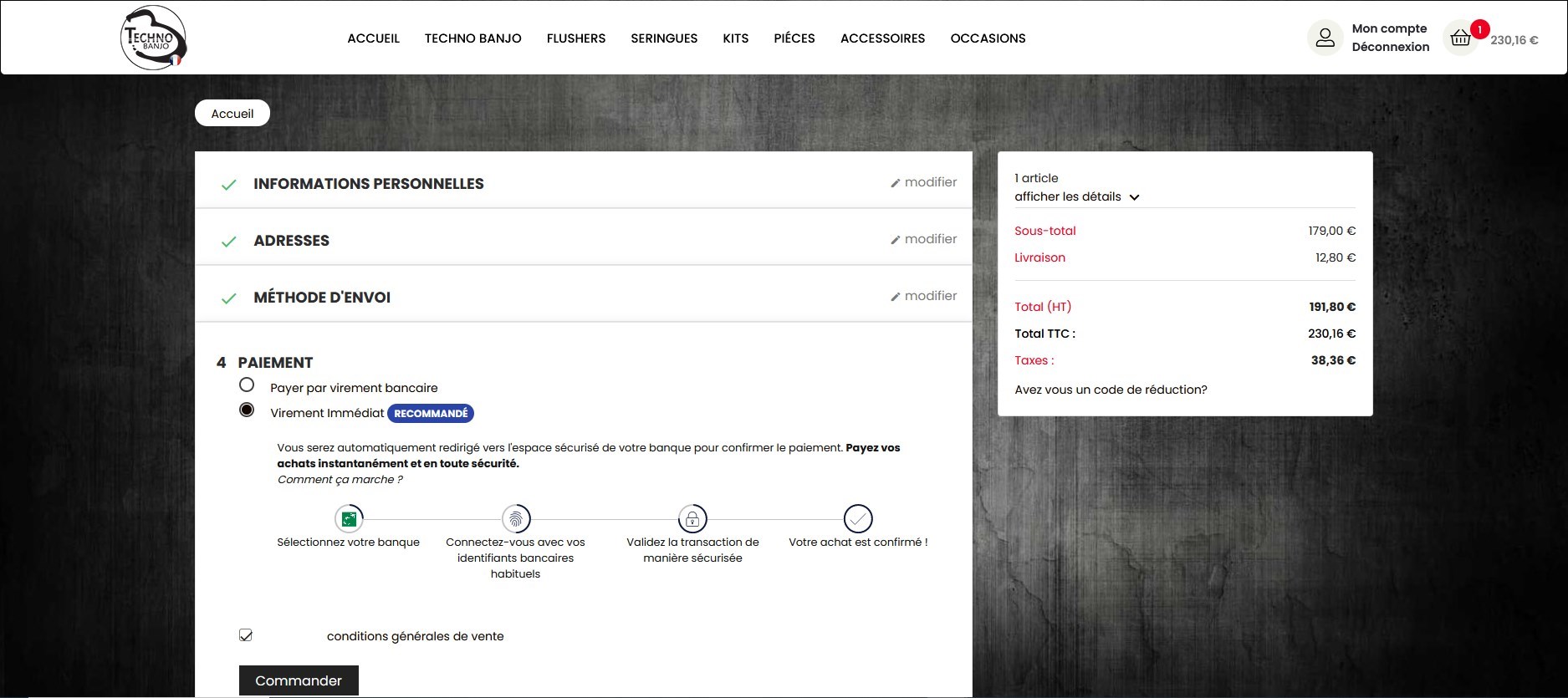Click the Accueil breadcrumb
Screen dimensions: 1568x698
pyautogui.click(x=232, y=114)
